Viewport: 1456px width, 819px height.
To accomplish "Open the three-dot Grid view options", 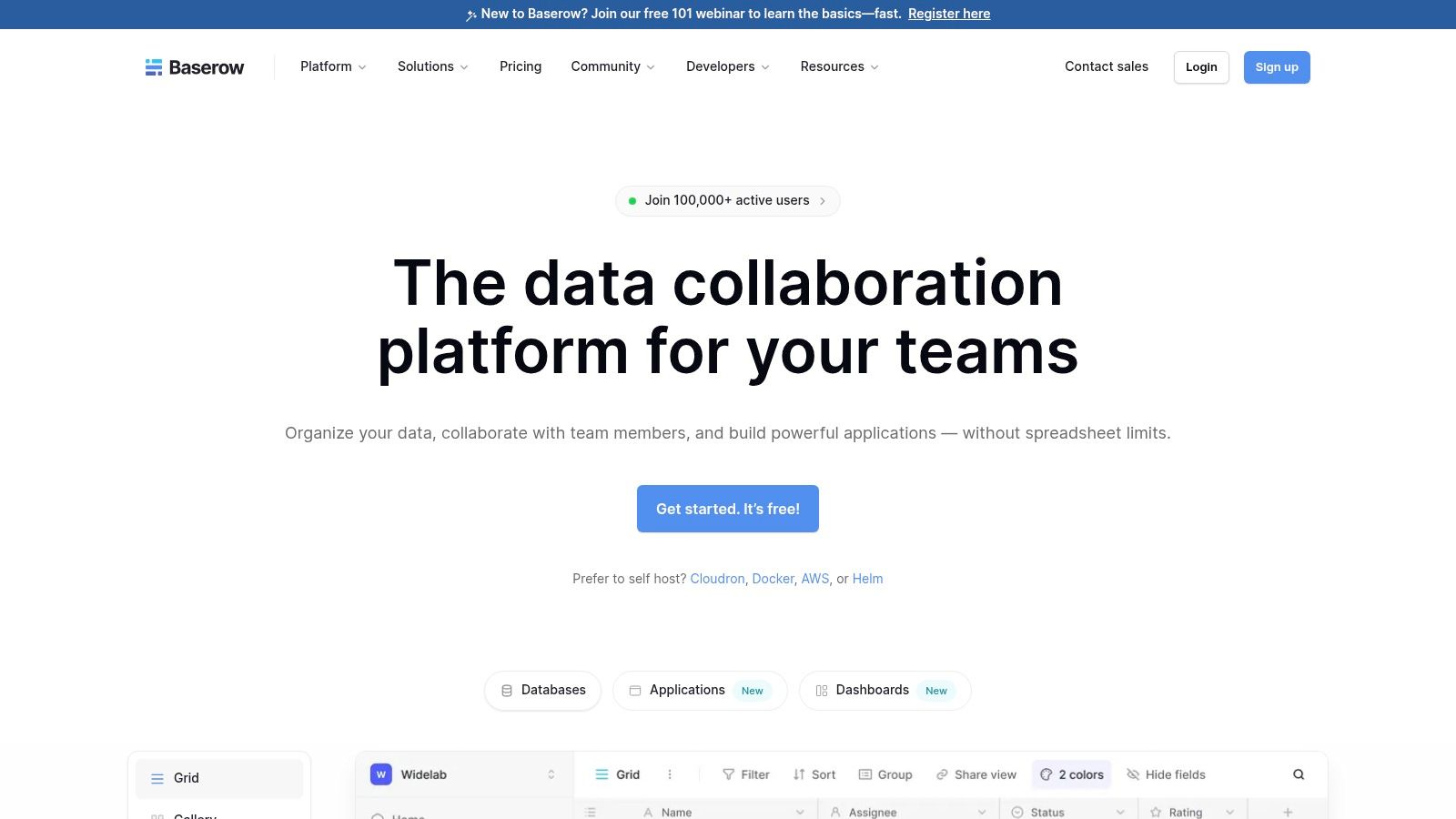I will tap(670, 774).
